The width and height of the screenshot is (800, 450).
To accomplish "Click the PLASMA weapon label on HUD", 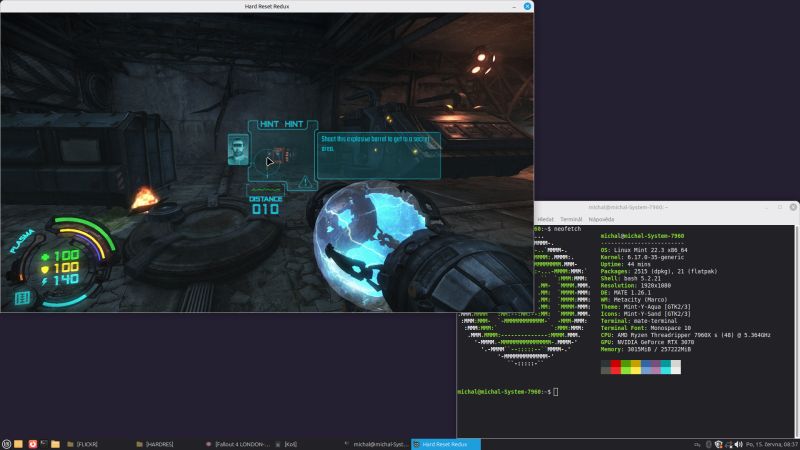I will click(21, 241).
